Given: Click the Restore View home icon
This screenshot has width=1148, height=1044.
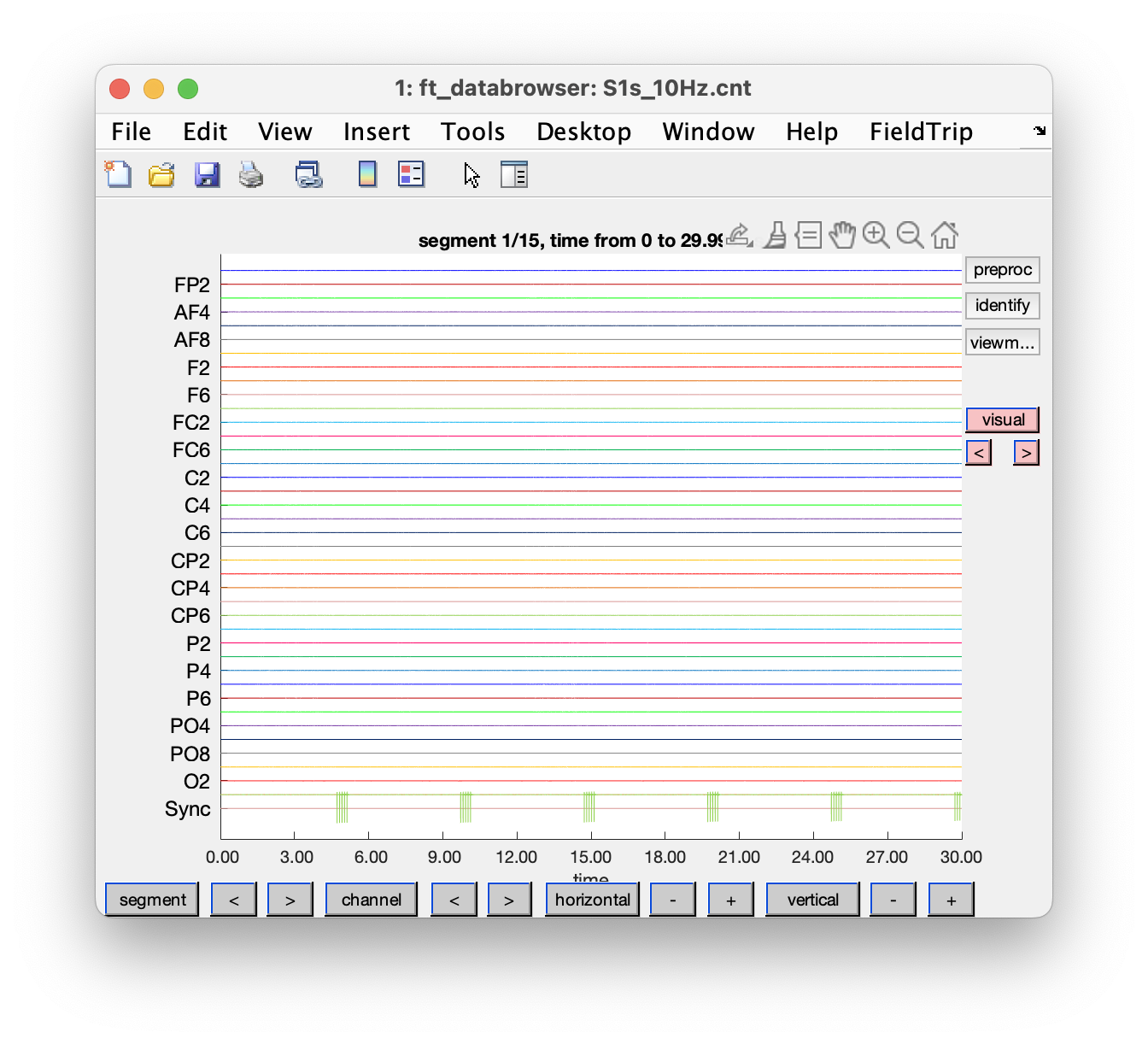Looking at the screenshot, I should click(944, 235).
